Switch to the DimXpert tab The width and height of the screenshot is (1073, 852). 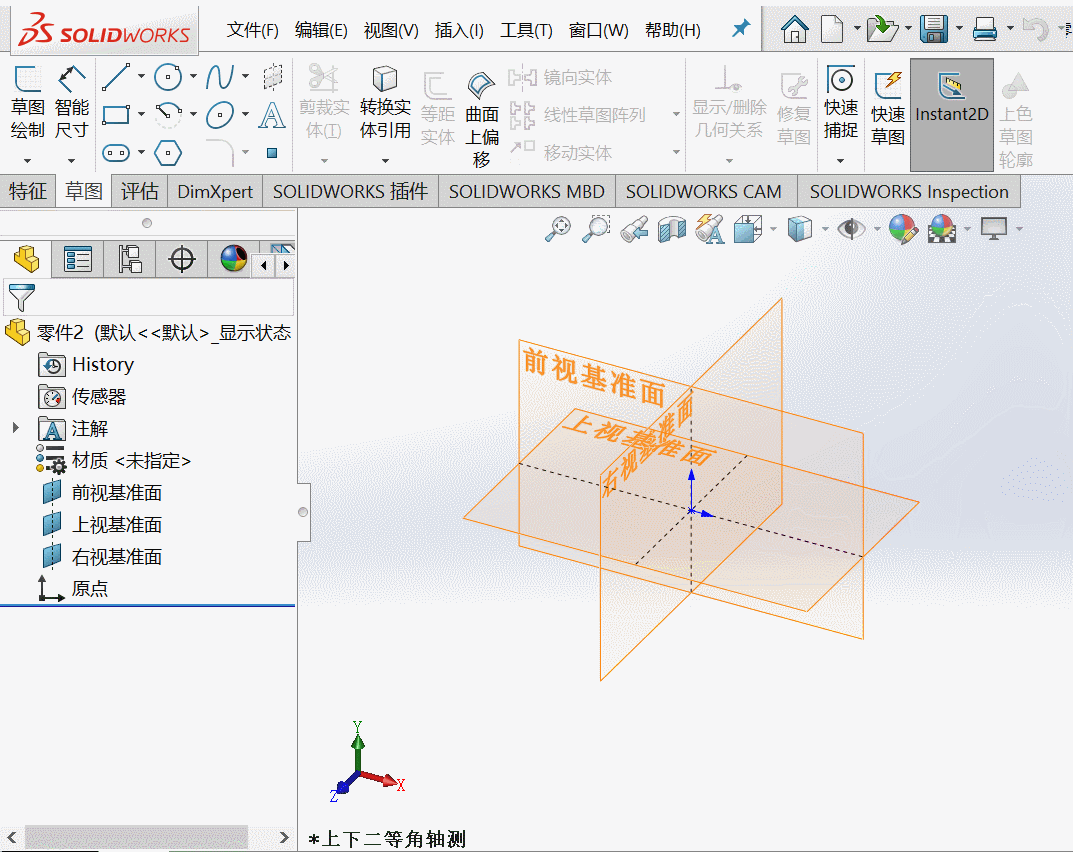click(215, 192)
